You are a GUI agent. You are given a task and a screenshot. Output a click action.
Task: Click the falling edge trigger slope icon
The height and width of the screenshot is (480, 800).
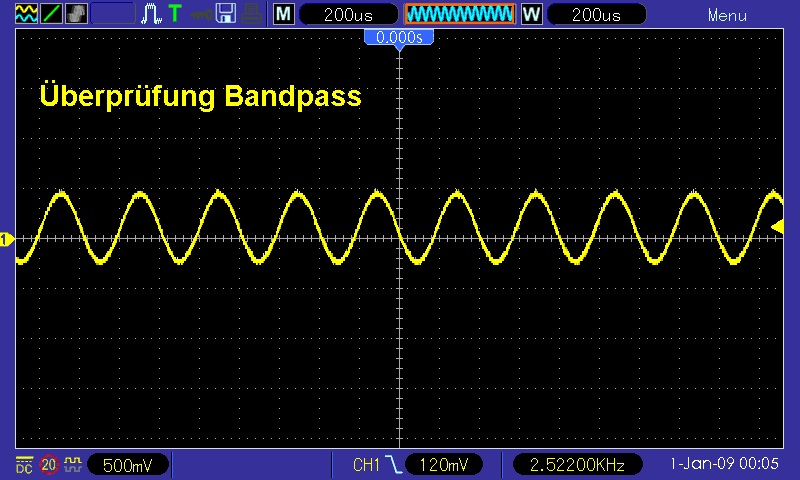(393, 464)
